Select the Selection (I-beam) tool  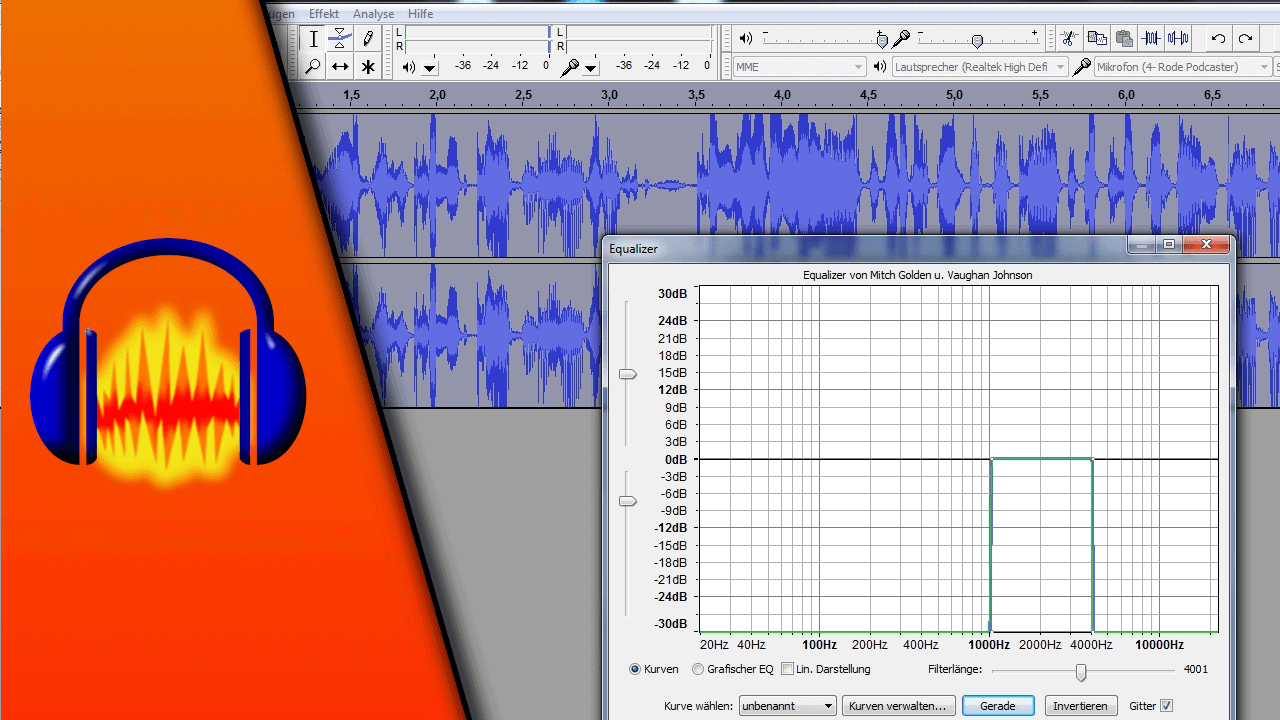point(313,39)
